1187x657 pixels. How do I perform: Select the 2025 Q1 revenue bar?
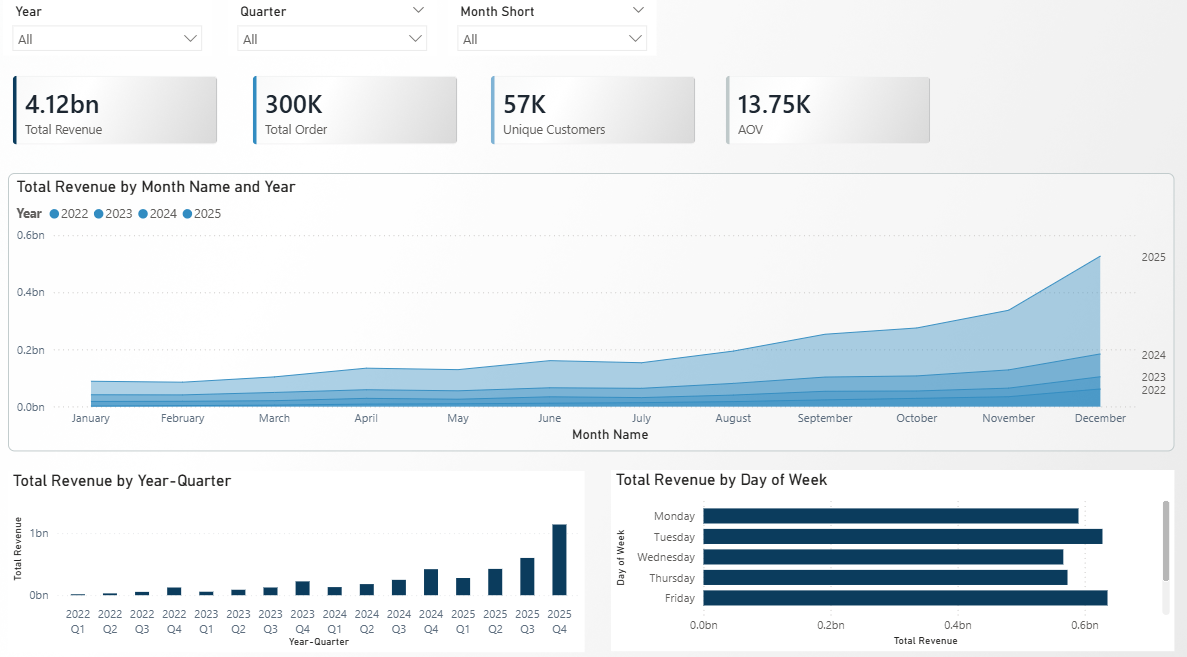[x=463, y=587]
